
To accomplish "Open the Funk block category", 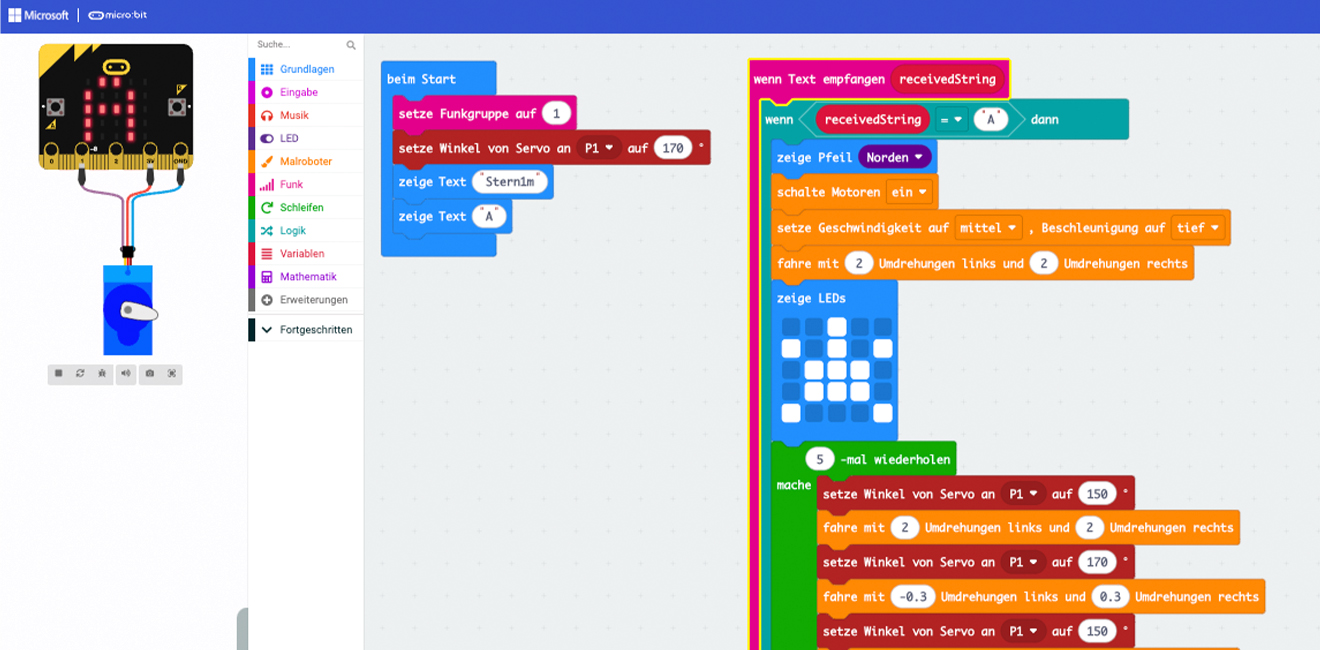I will [291, 184].
